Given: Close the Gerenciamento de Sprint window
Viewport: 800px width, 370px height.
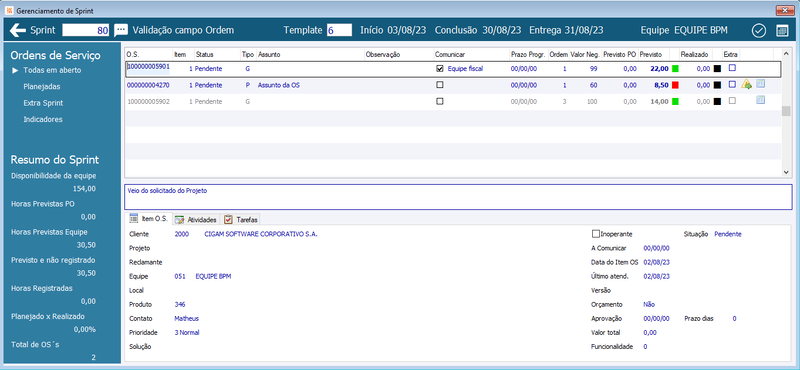Looking at the screenshot, I should pyautogui.click(x=785, y=10).
